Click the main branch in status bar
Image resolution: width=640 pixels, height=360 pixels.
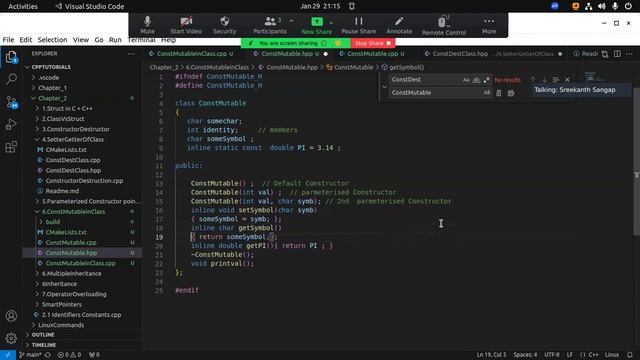coord(30,355)
